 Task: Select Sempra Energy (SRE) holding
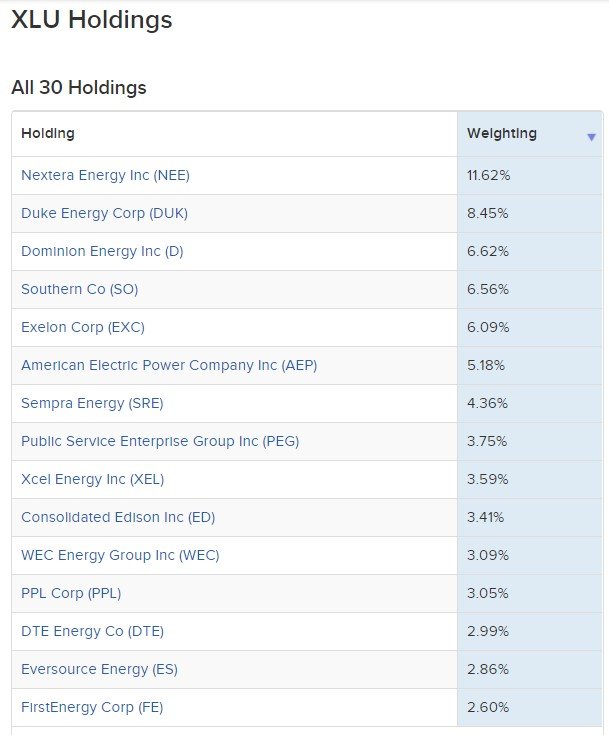click(92, 403)
